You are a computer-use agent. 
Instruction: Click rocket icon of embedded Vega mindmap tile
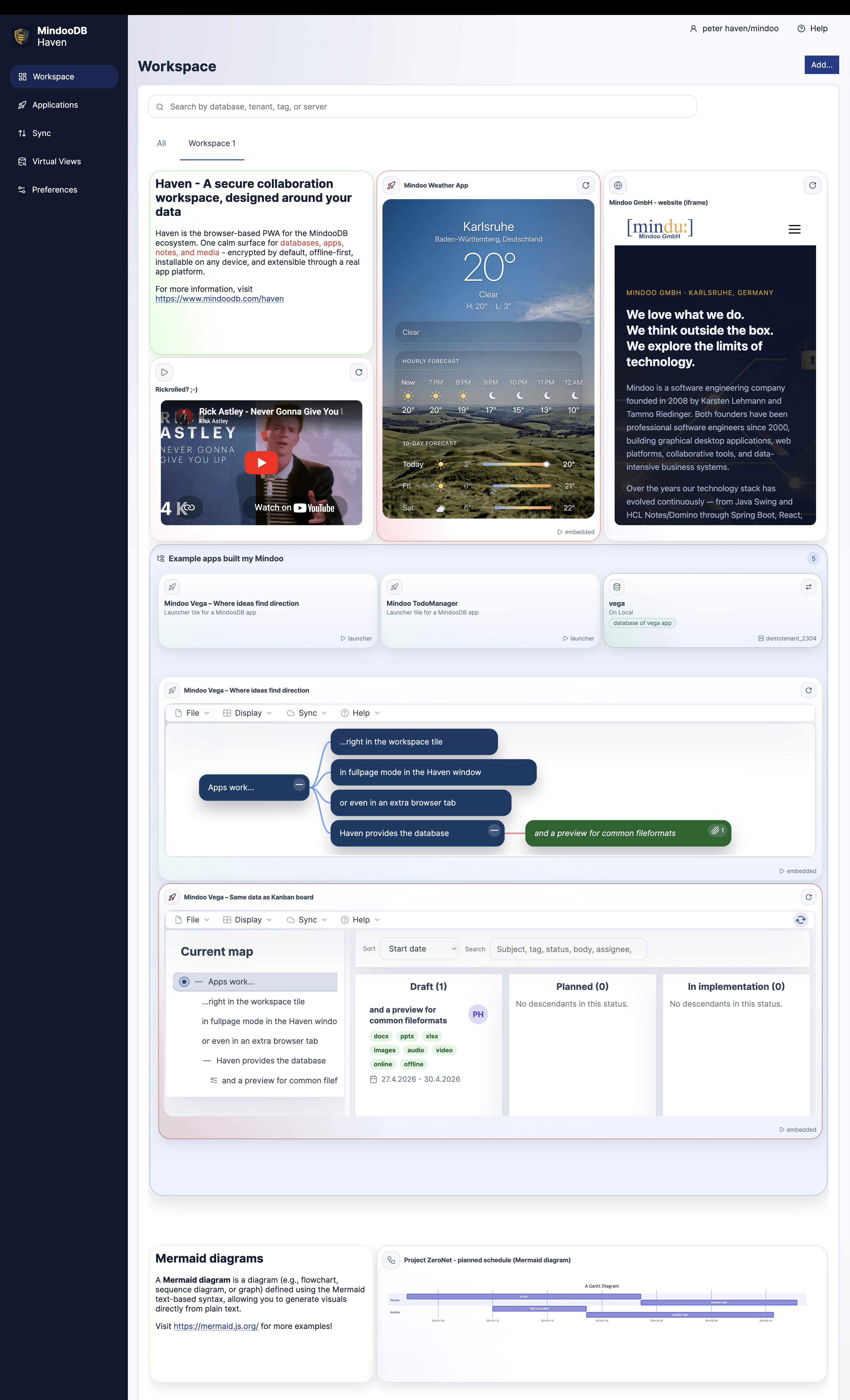tap(172, 690)
